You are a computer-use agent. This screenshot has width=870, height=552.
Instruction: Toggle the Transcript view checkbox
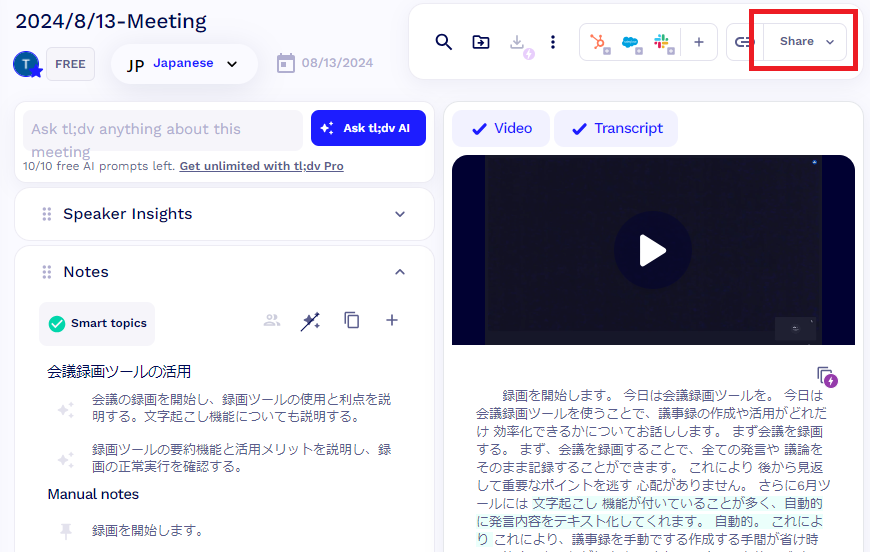pos(616,128)
